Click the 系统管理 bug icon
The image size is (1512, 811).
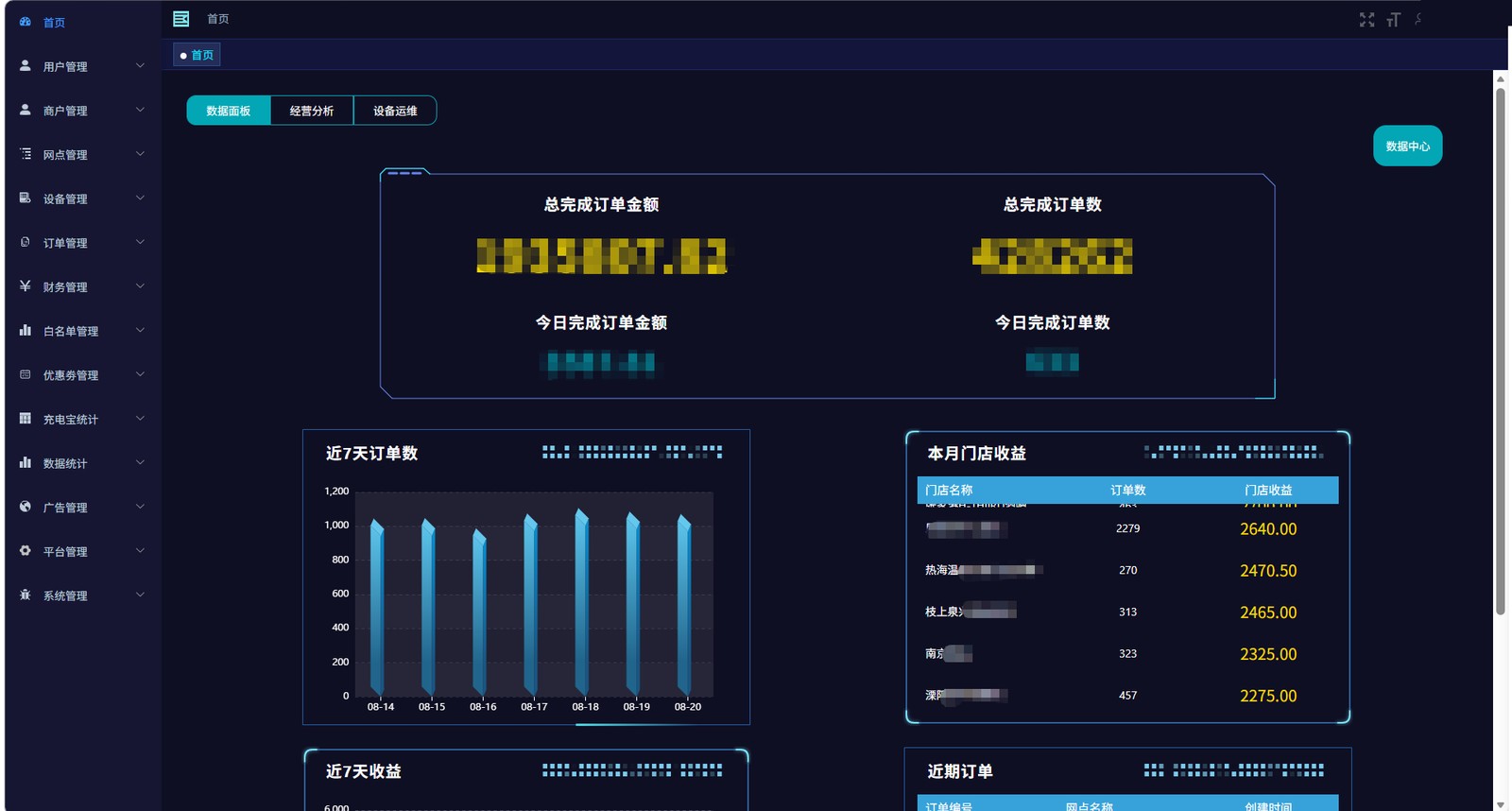26,595
